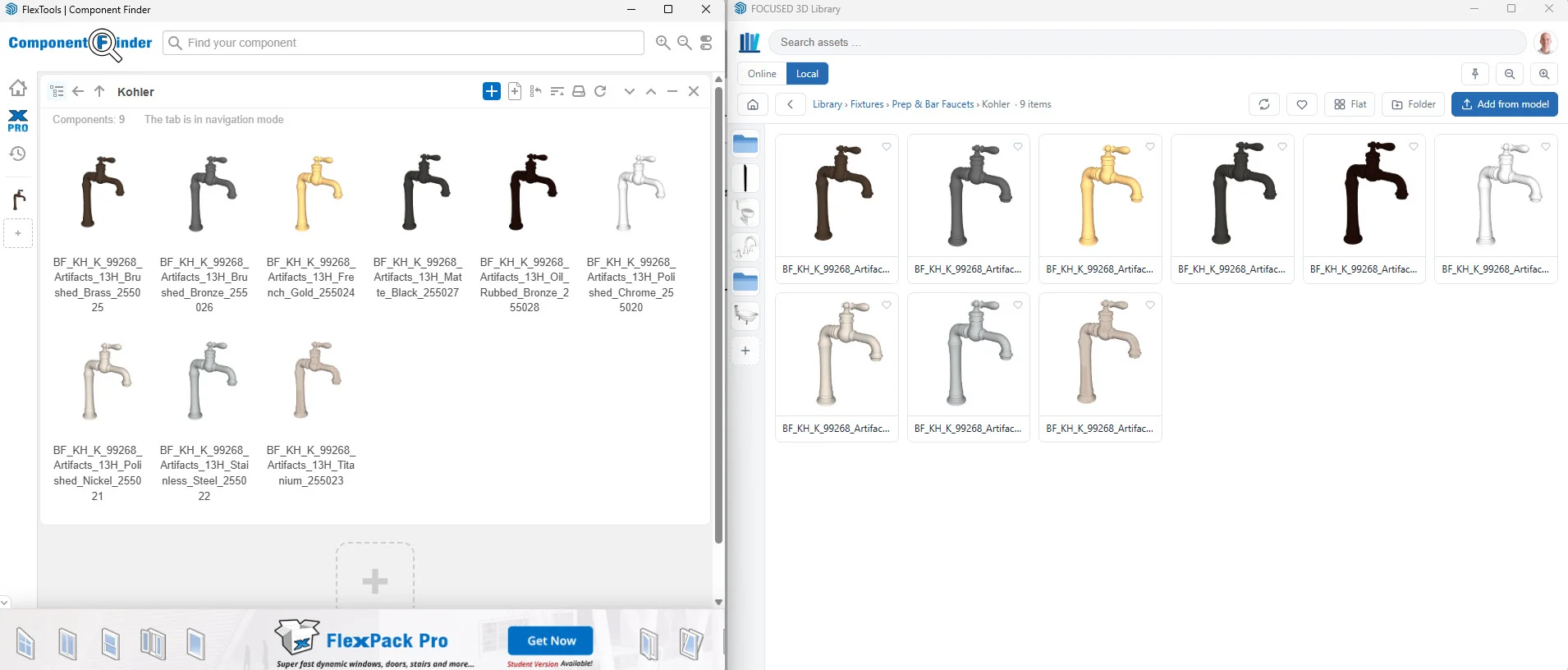The height and width of the screenshot is (670, 1568).
Task: Toggle the tree list view beside the back arrow
Action: click(57, 91)
